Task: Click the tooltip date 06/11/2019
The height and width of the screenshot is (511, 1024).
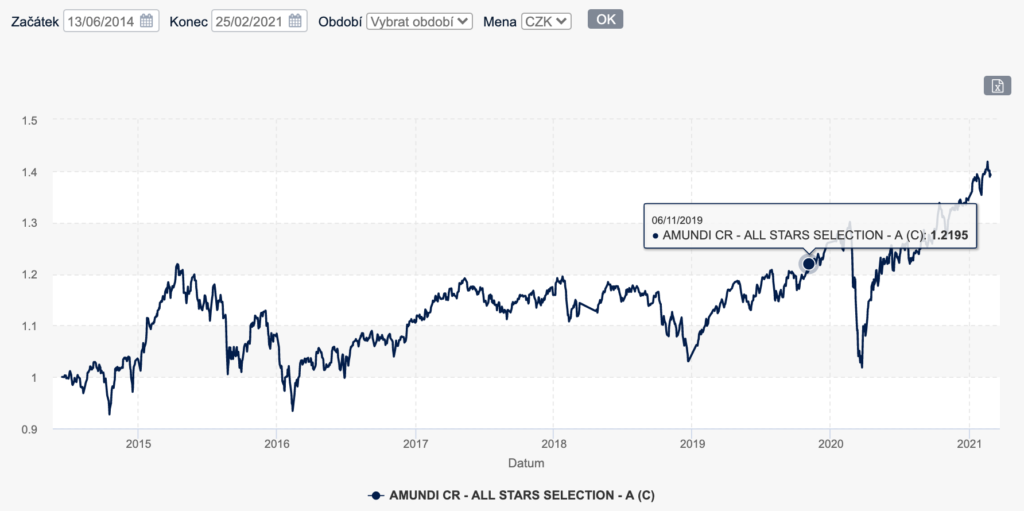Action: click(675, 219)
